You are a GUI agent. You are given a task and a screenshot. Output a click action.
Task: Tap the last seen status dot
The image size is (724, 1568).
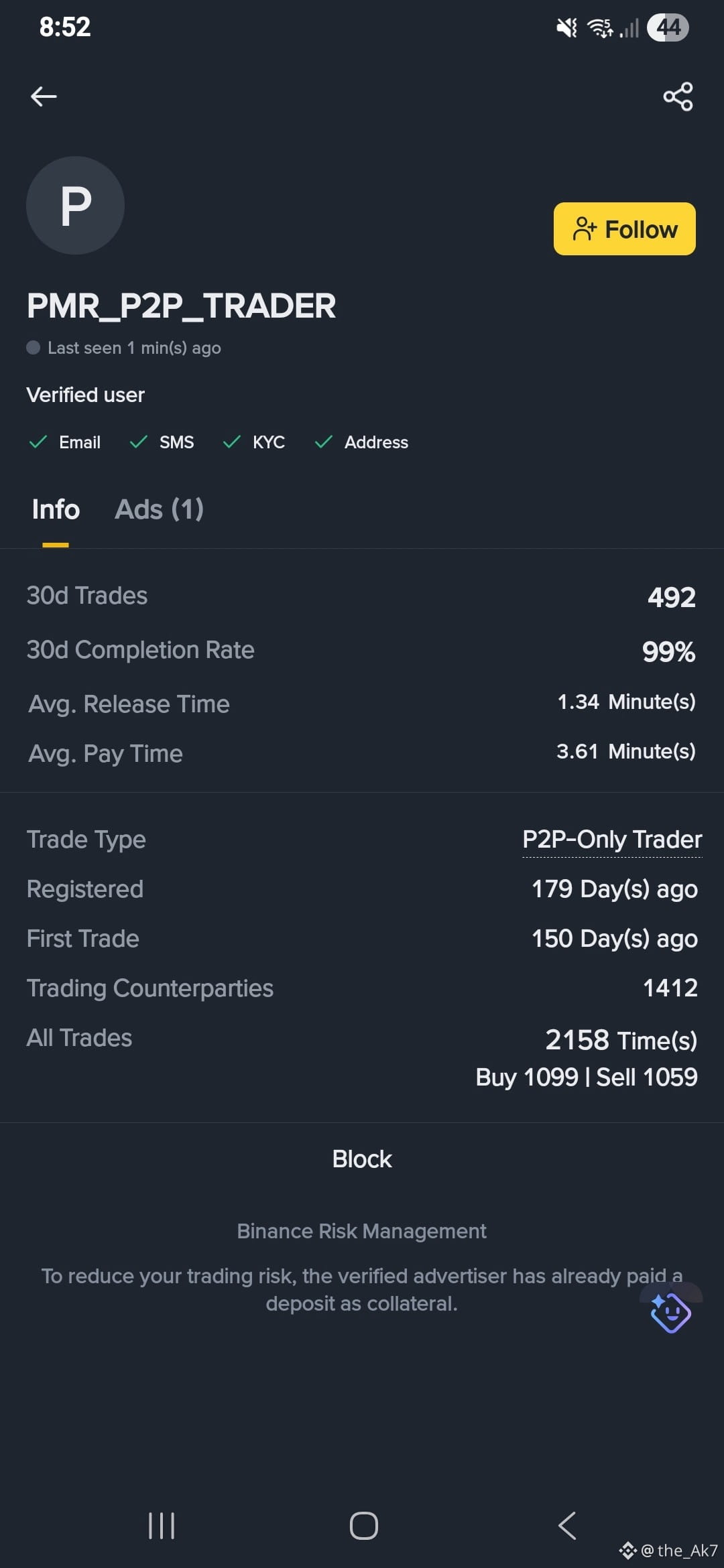[x=33, y=347]
